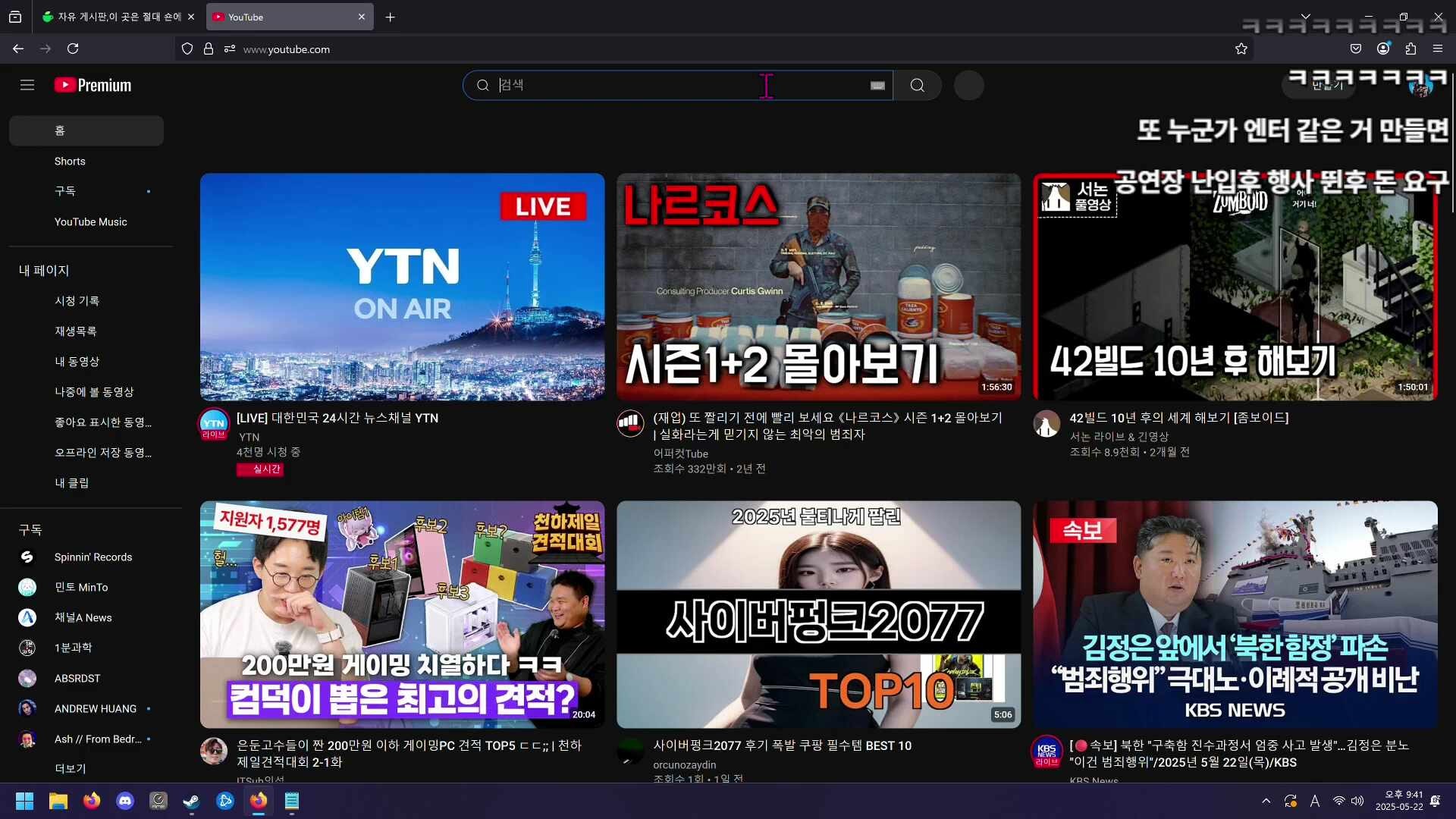Open video title 42빌드 10년 후의 세계 해보기

(x=1178, y=418)
